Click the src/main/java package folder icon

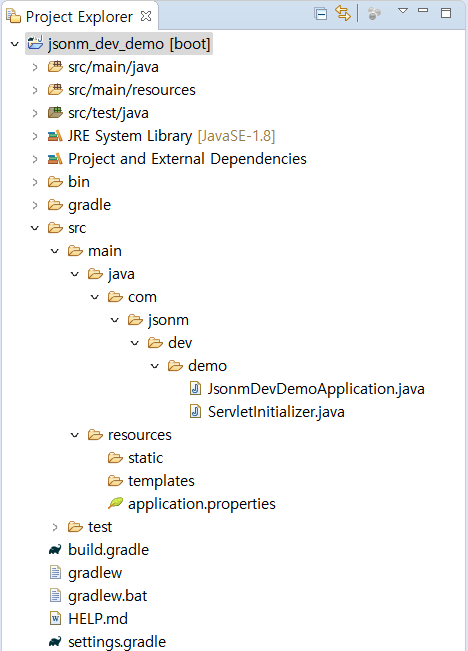(x=55, y=66)
